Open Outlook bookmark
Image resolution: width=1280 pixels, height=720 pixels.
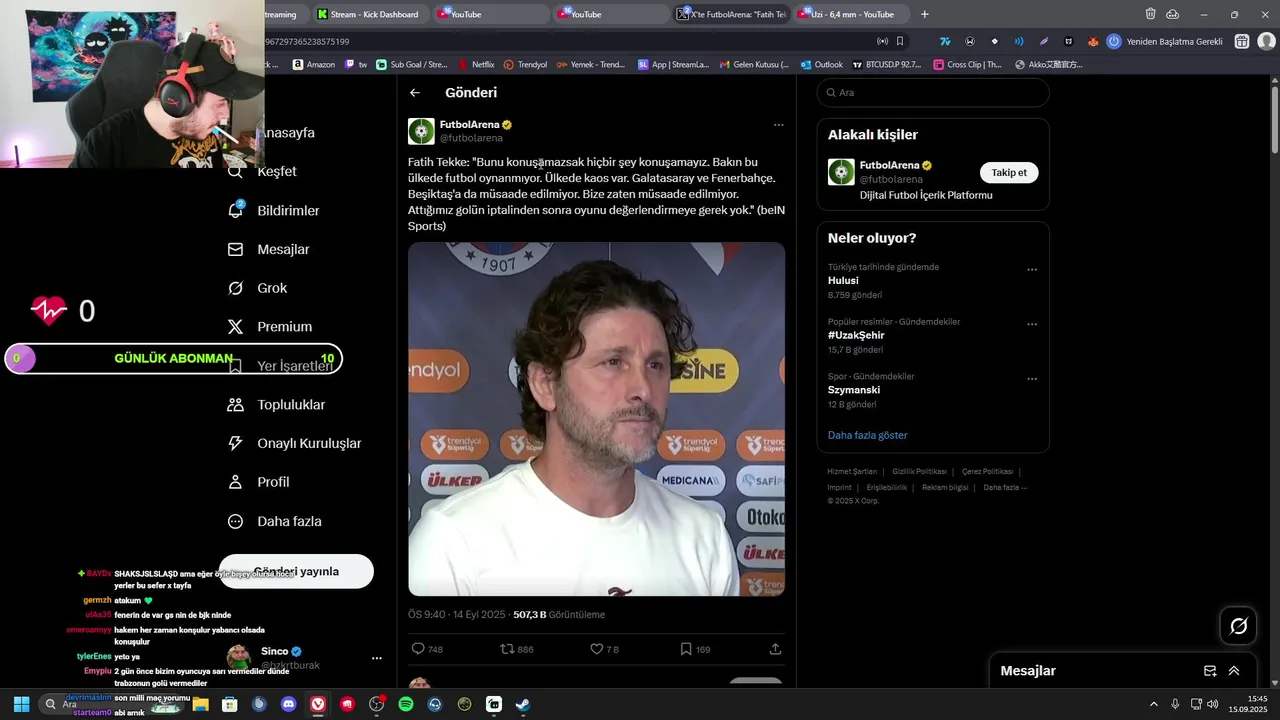[822, 65]
